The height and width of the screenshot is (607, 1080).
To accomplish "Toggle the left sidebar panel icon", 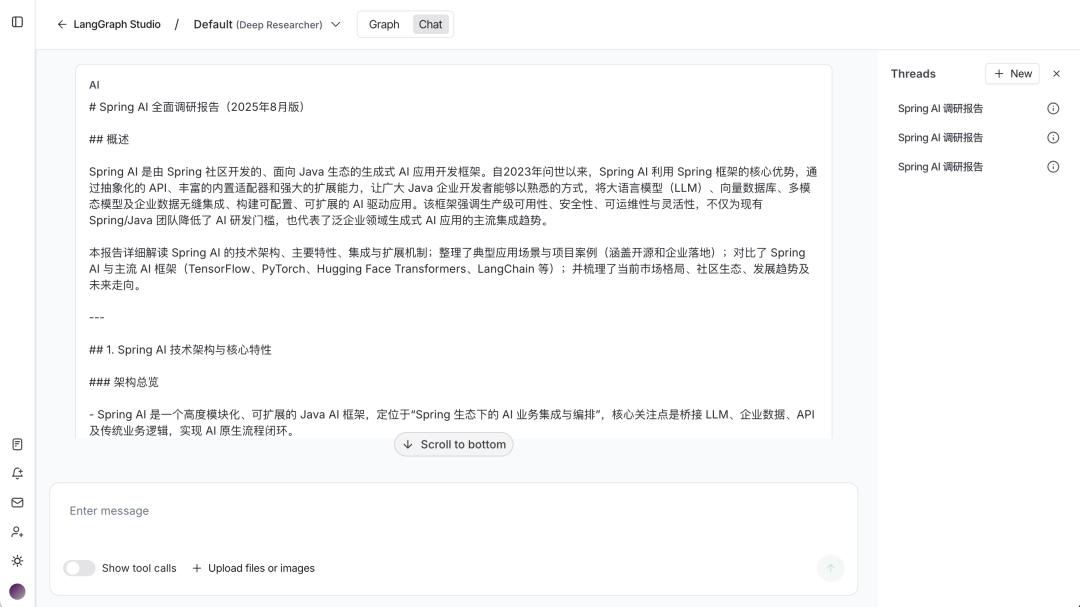I will point(17,22).
